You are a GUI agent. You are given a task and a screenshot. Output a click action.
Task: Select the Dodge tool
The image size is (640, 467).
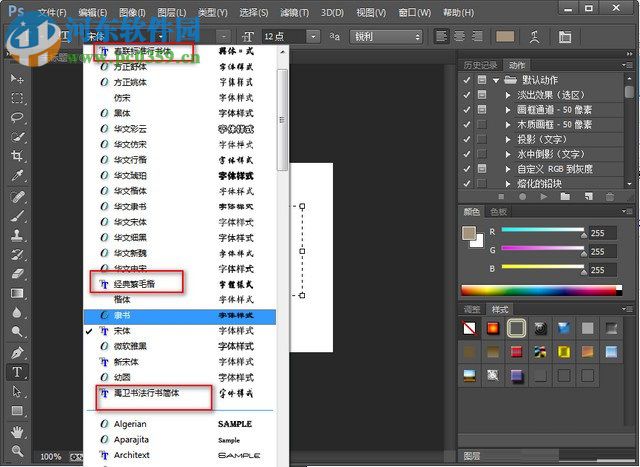(17, 331)
